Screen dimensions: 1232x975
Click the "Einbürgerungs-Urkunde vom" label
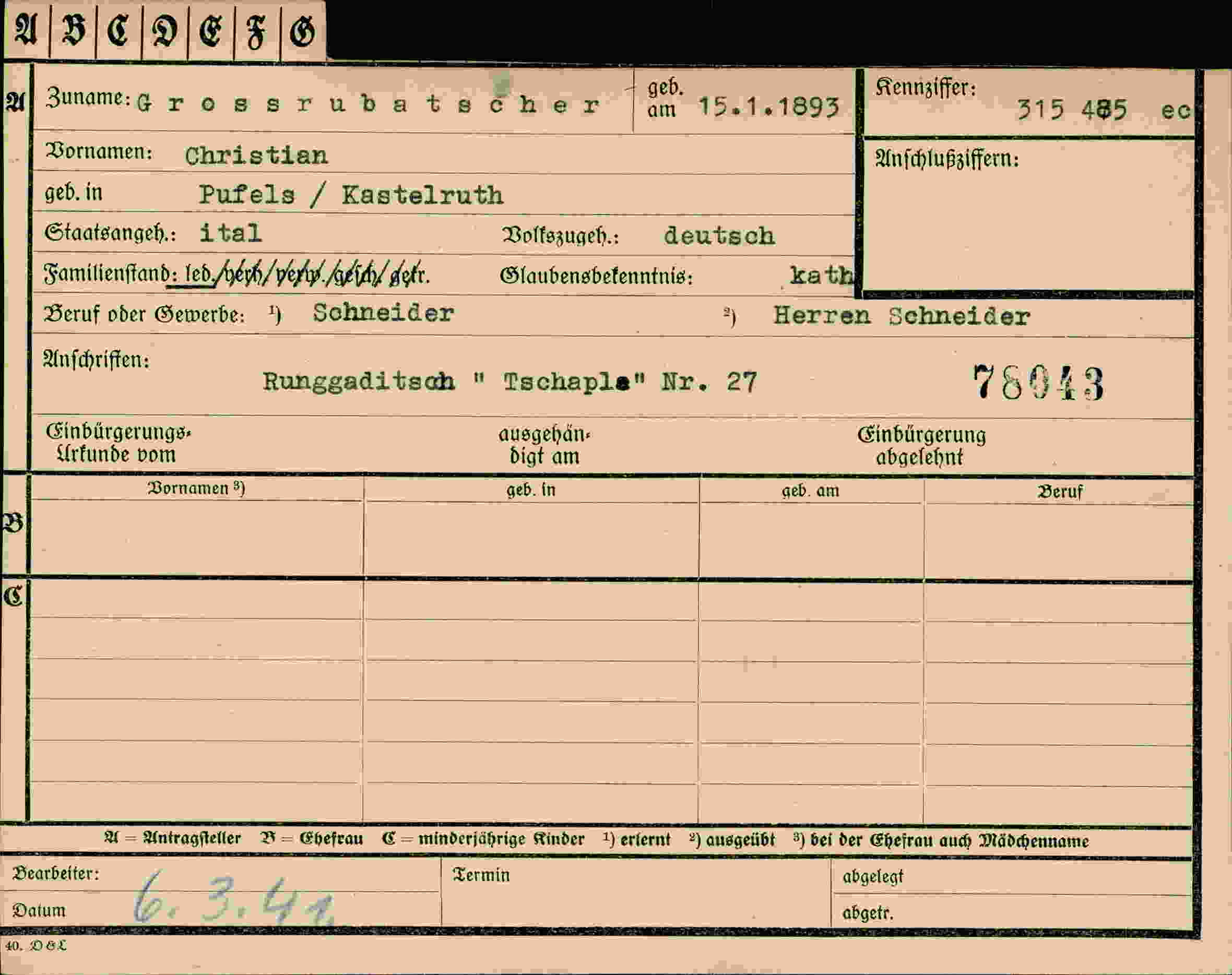[x=118, y=444]
